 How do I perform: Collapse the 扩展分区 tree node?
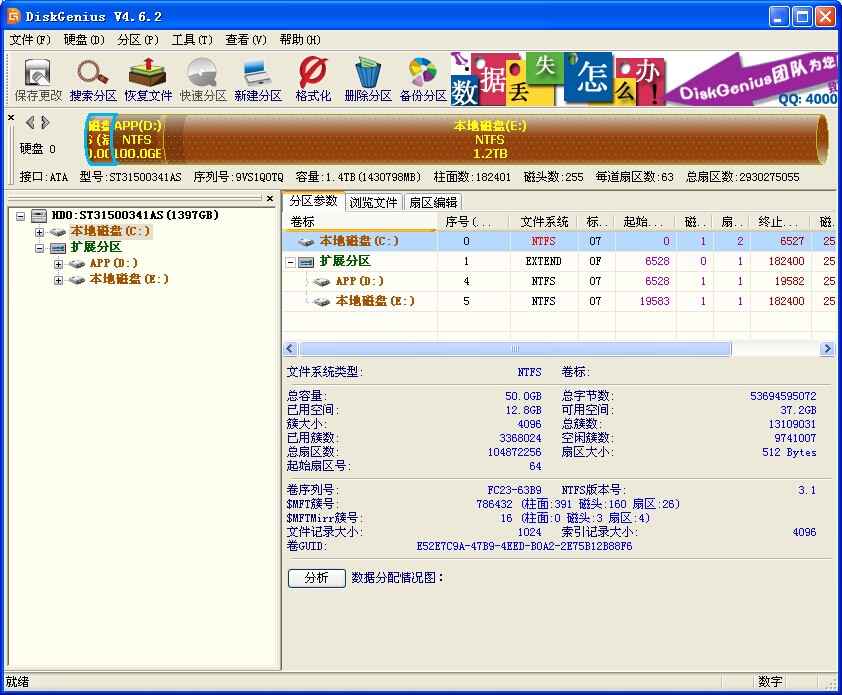pos(39,248)
